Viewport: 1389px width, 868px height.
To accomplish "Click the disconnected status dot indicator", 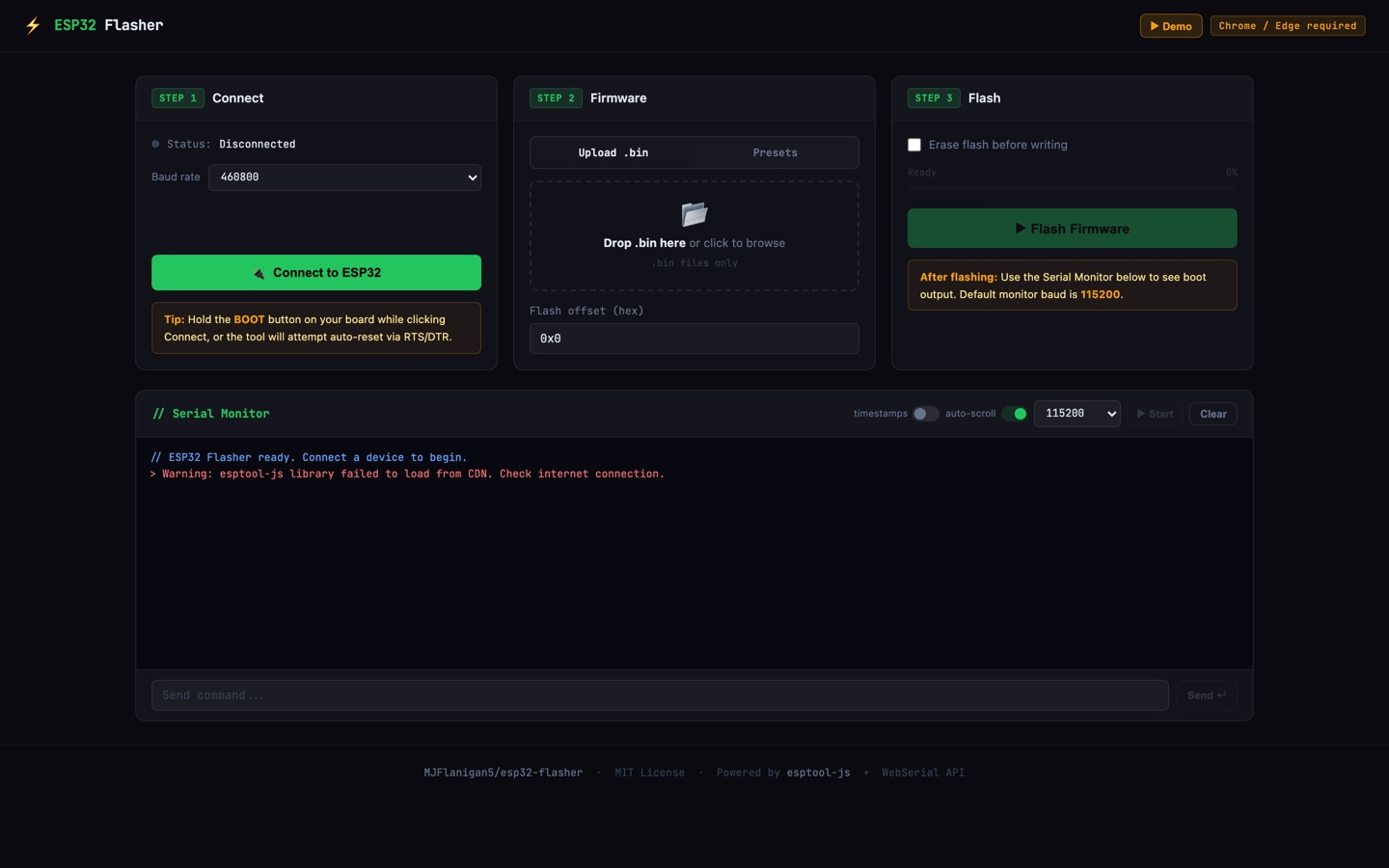I will (x=155, y=144).
